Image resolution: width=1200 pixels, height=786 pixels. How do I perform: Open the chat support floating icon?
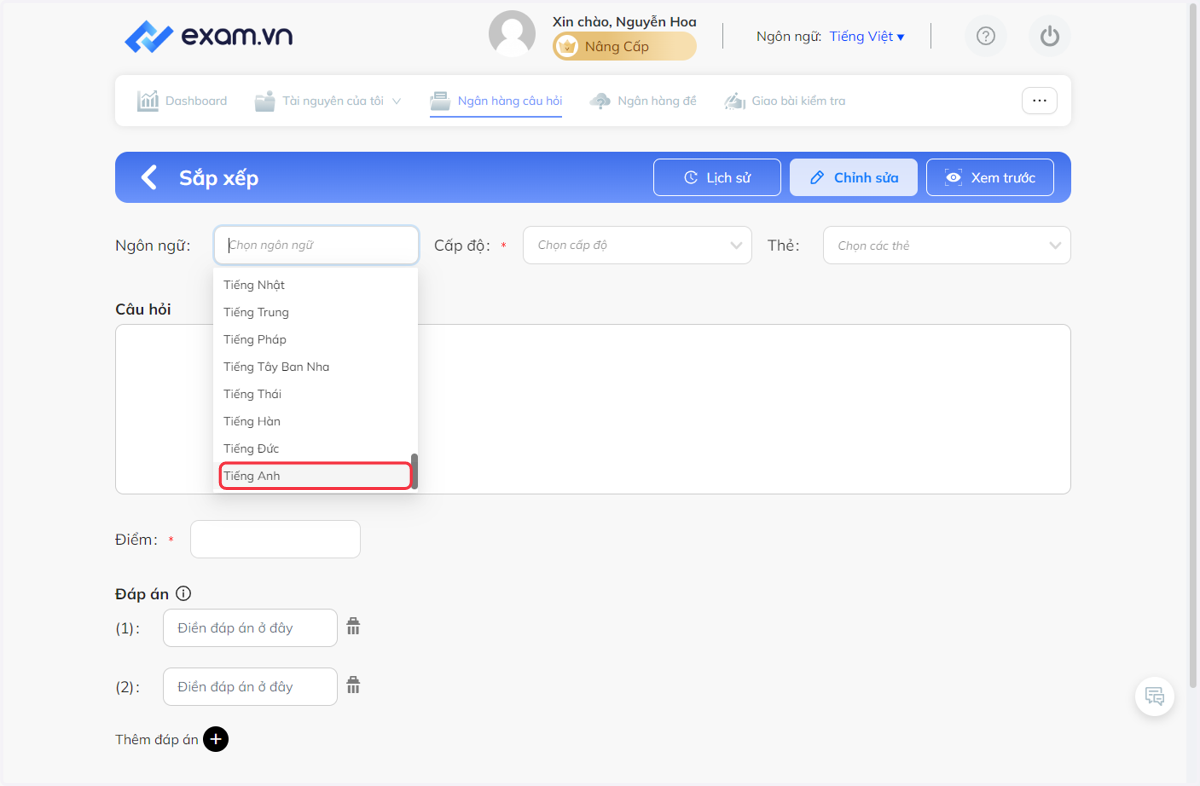pos(1155,696)
